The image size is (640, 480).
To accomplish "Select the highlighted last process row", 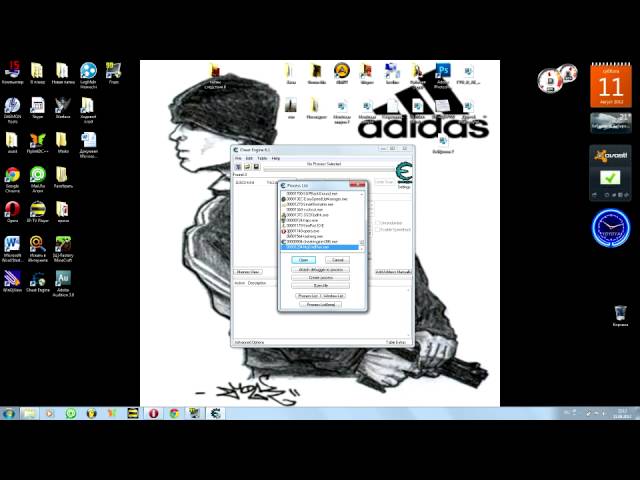I will tap(320, 247).
